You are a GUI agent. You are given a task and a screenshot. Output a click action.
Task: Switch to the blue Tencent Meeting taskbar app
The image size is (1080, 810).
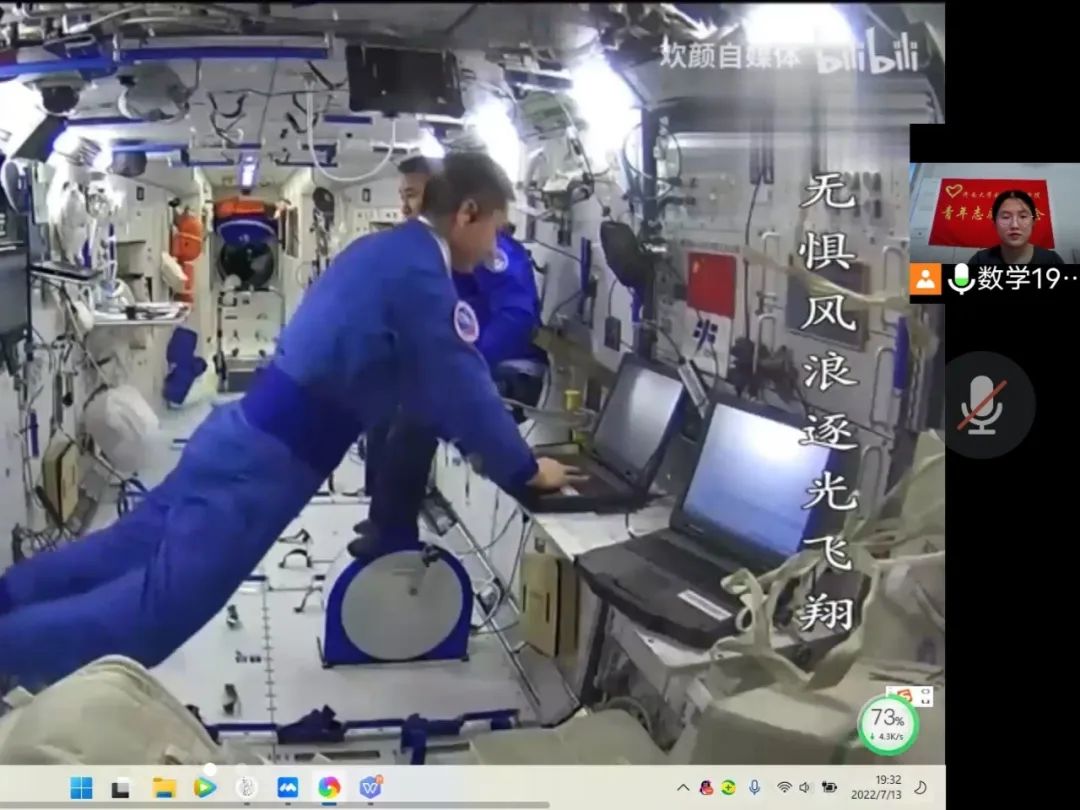click(288, 787)
